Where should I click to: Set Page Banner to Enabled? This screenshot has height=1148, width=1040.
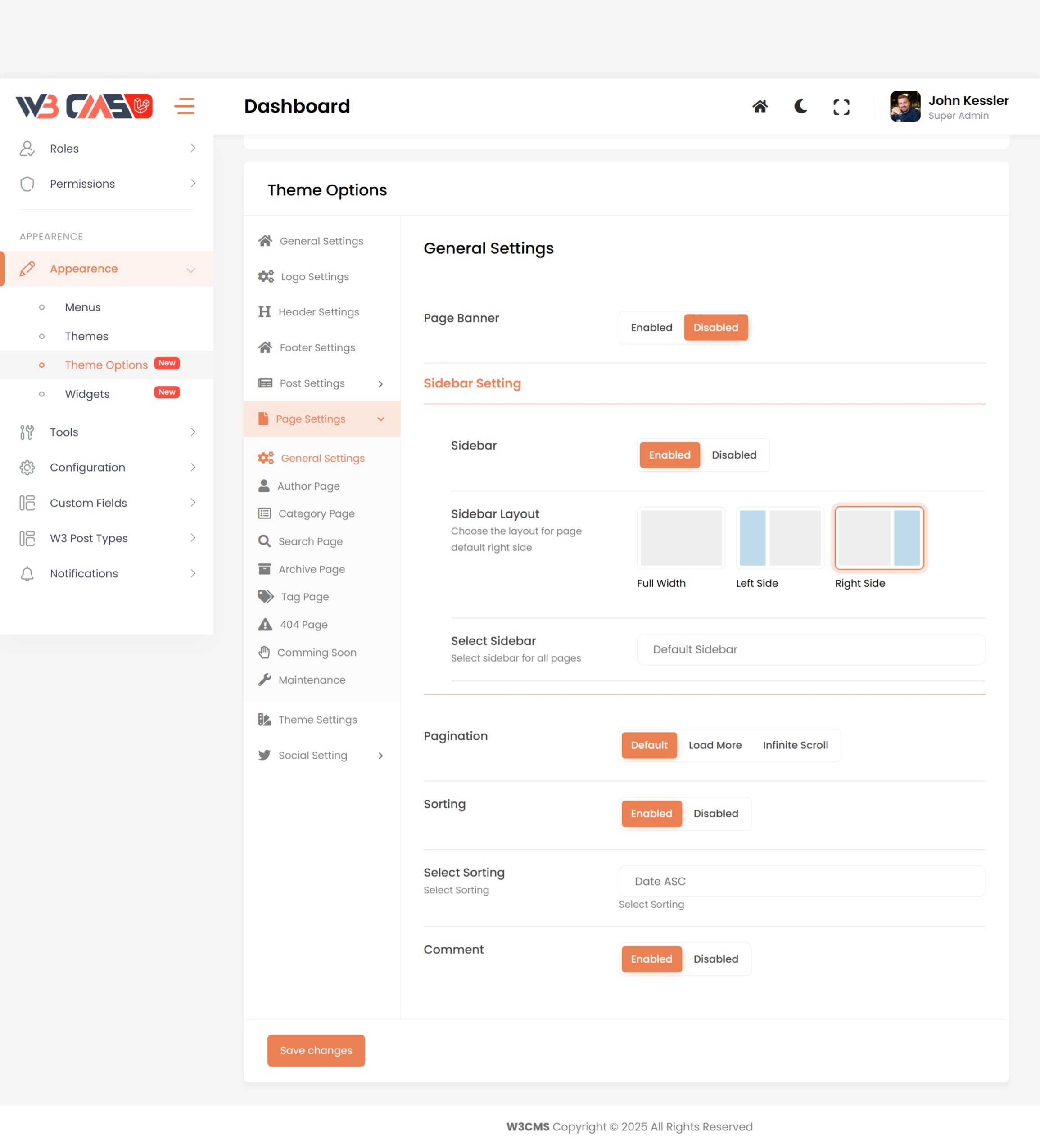tap(651, 328)
